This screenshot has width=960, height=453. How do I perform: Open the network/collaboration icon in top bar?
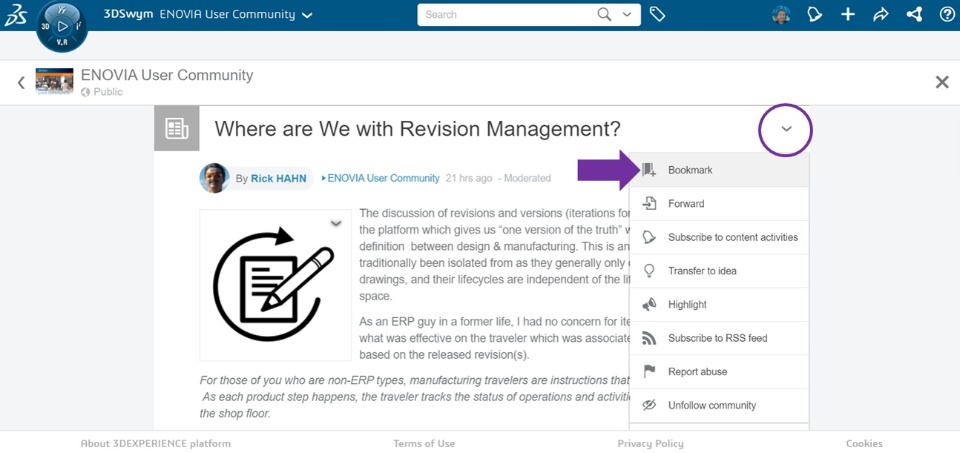914,15
